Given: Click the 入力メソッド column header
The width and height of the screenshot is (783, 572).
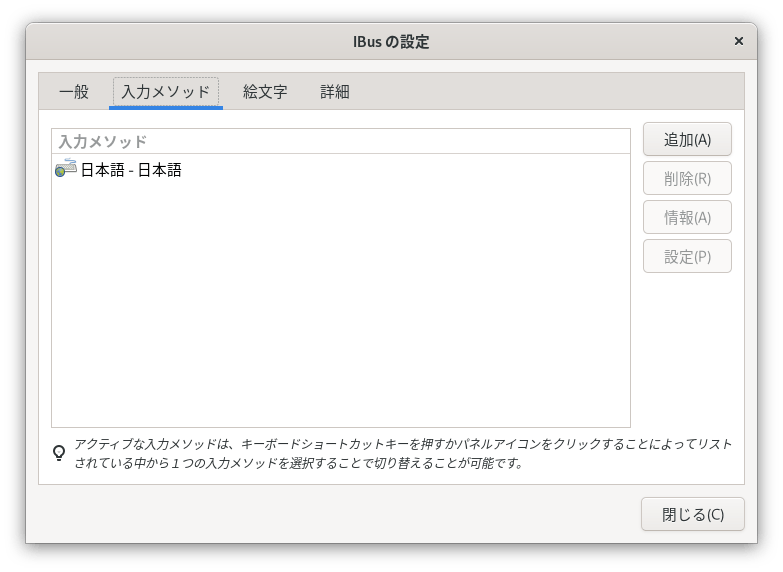Looking at the screenshot, I should (341, 141).
